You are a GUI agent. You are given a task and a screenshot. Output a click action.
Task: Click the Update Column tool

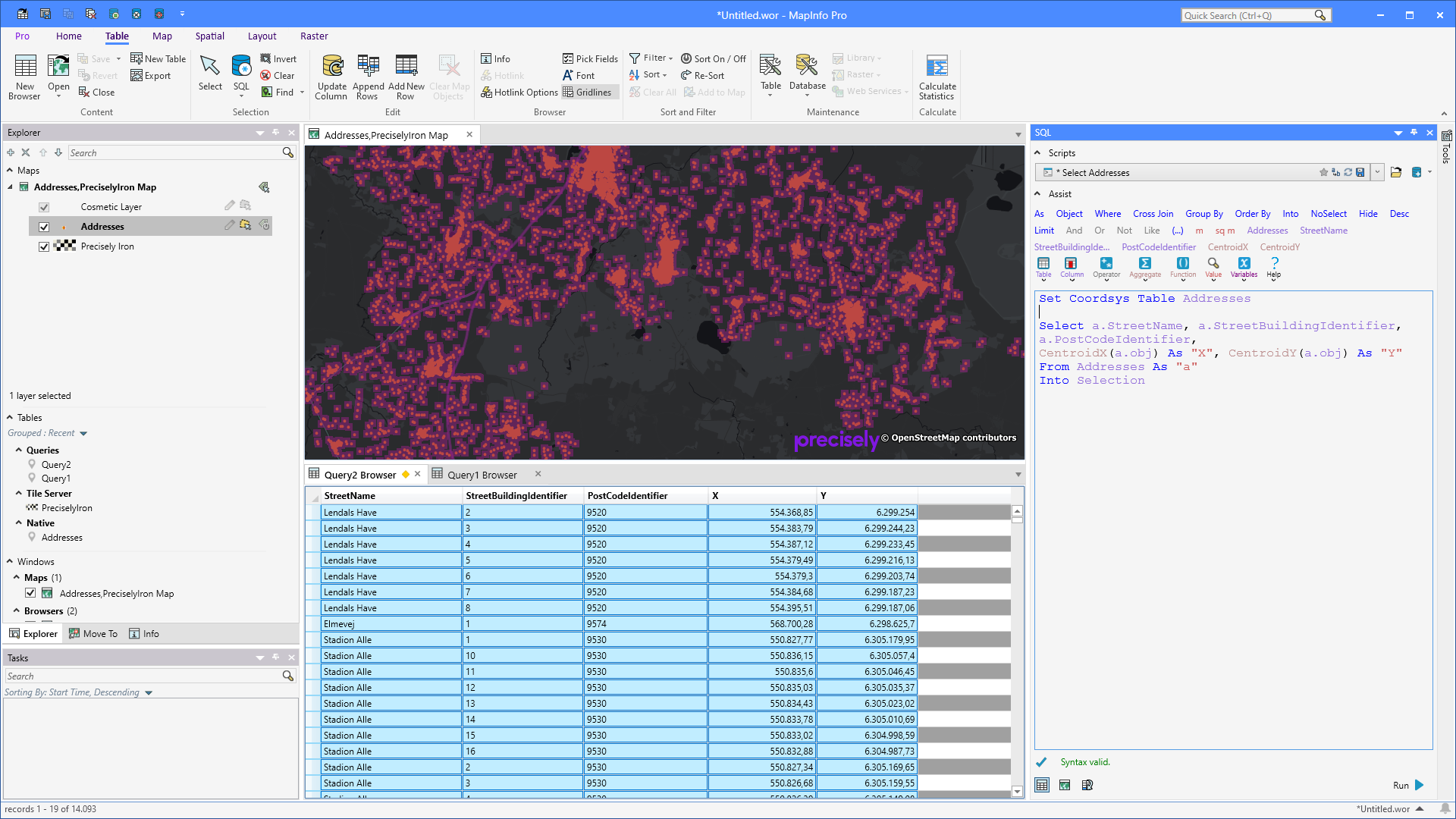[331, 76]
